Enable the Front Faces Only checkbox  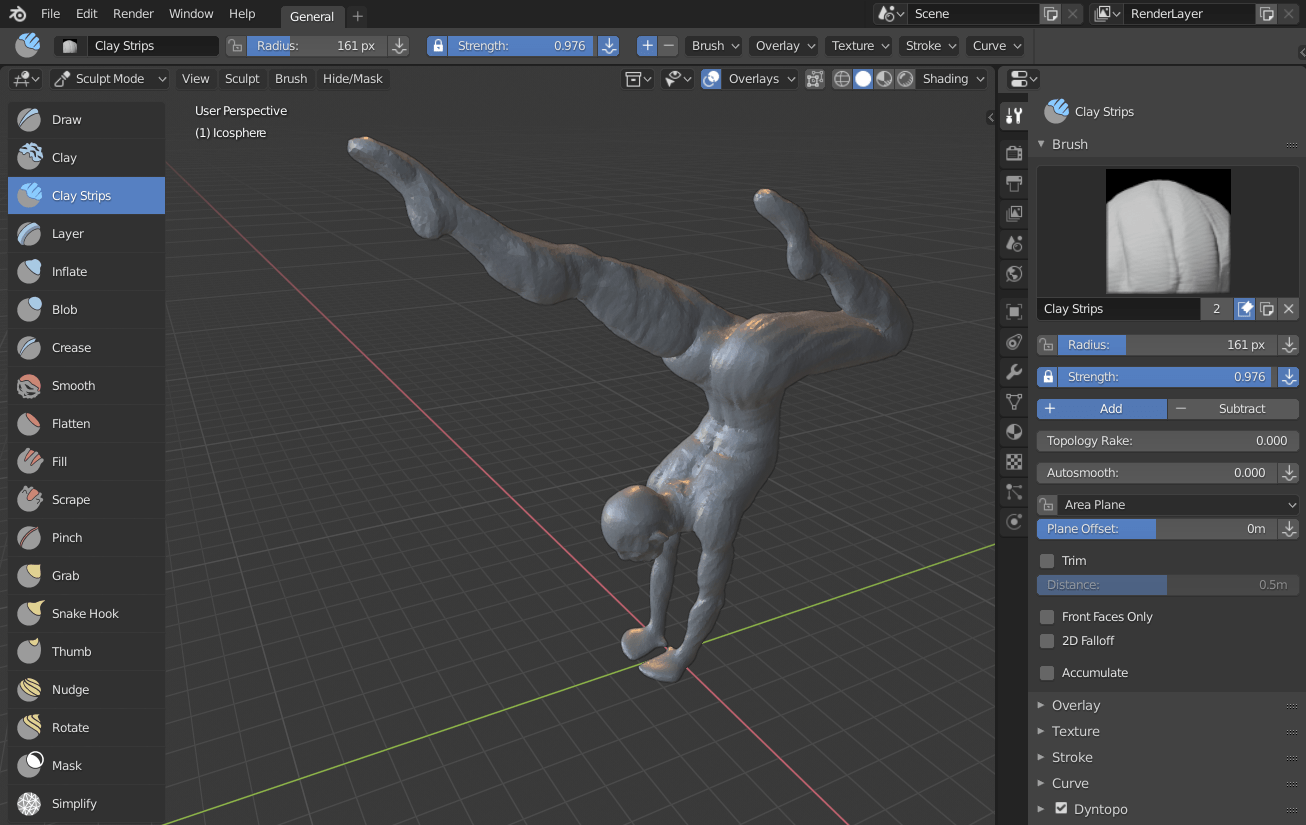pos(1047,617)
